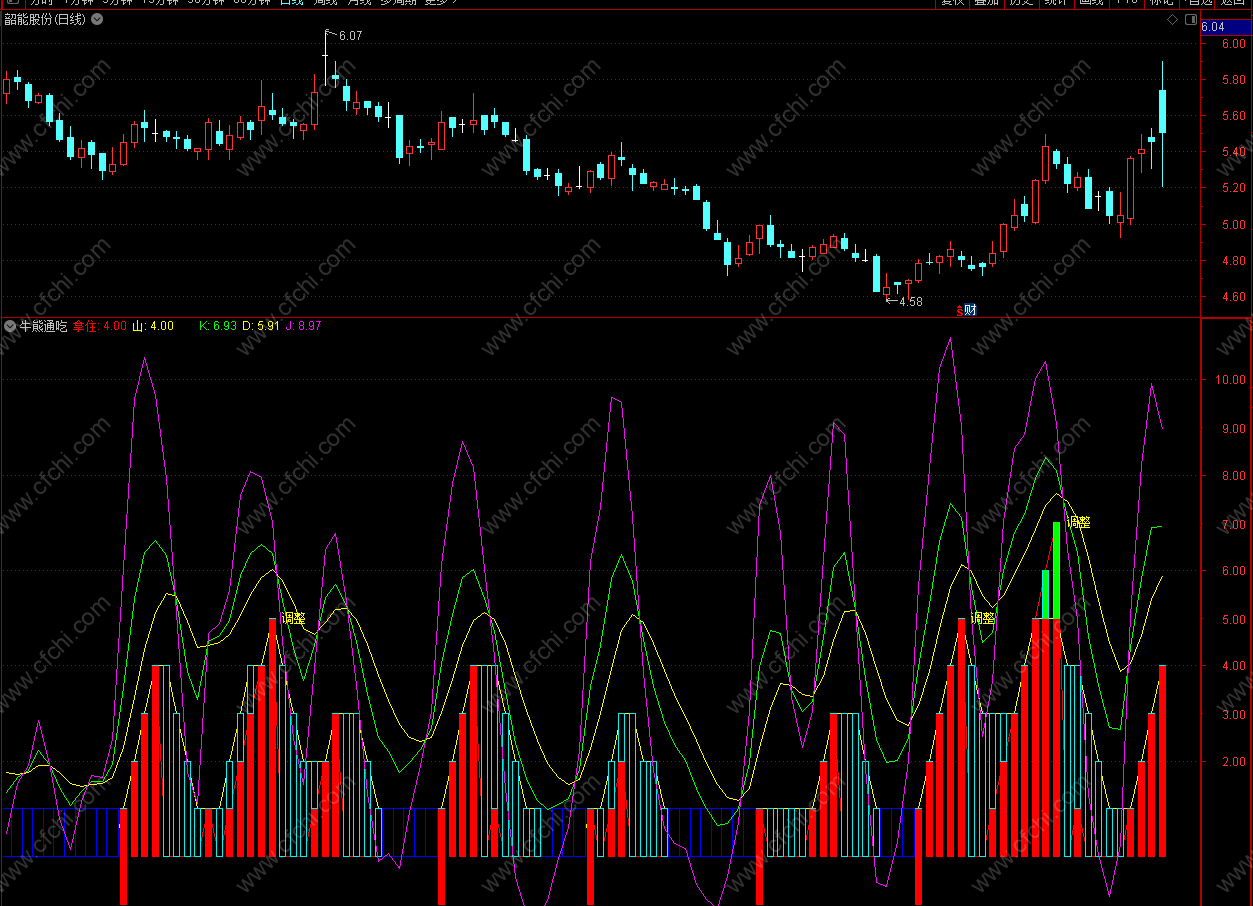
Task: Click the tall green indicator bar
Action: point(1056,570)
